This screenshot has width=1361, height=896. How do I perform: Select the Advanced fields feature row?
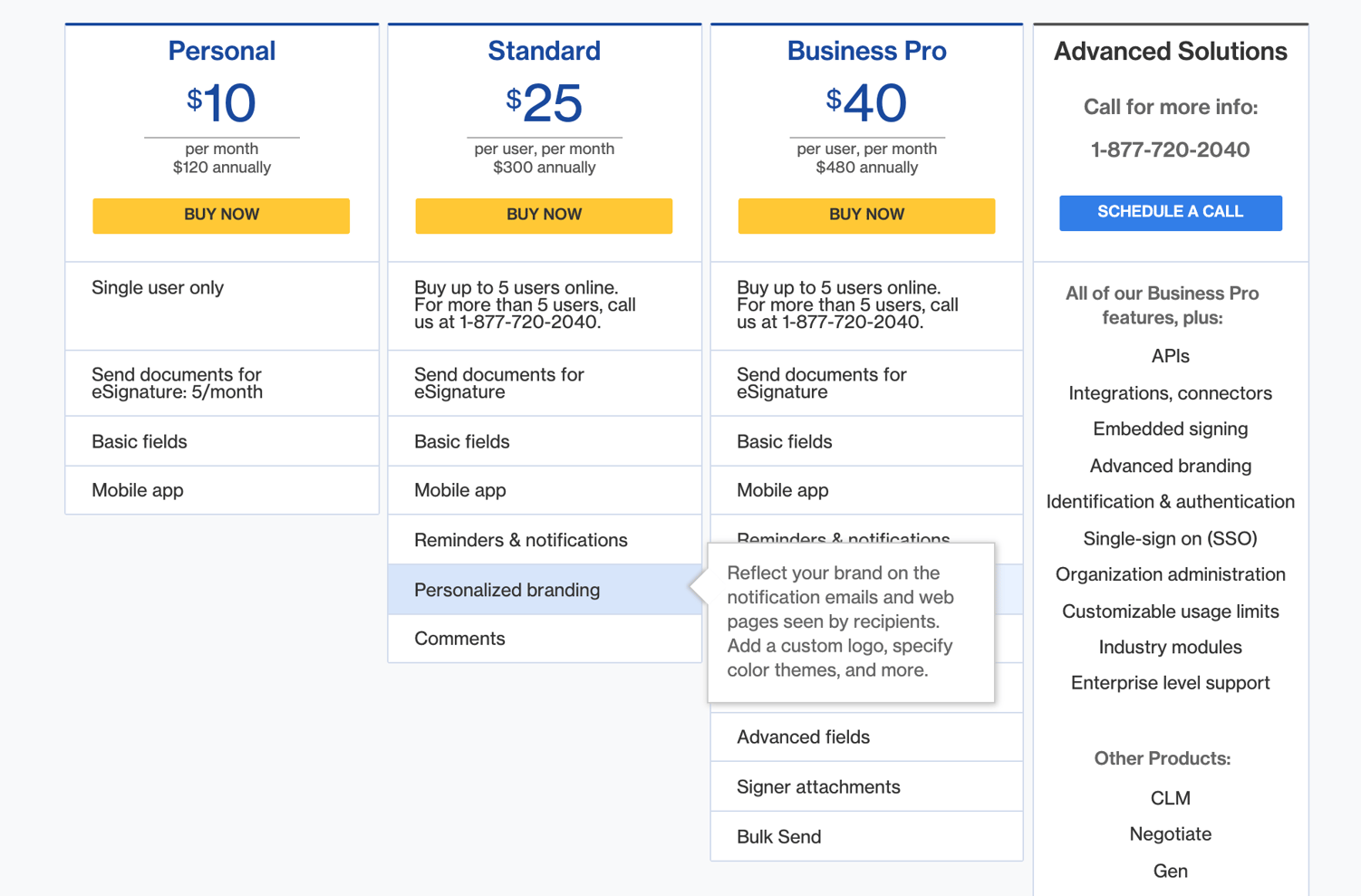pyautogui.click(x=803, y=737)
